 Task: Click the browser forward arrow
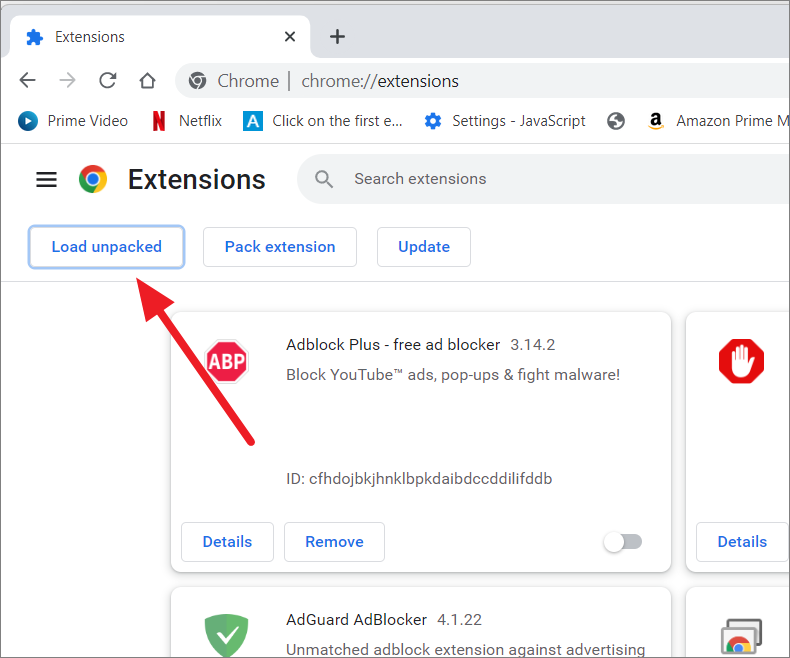pyautogui.click(x=67, y=81)
